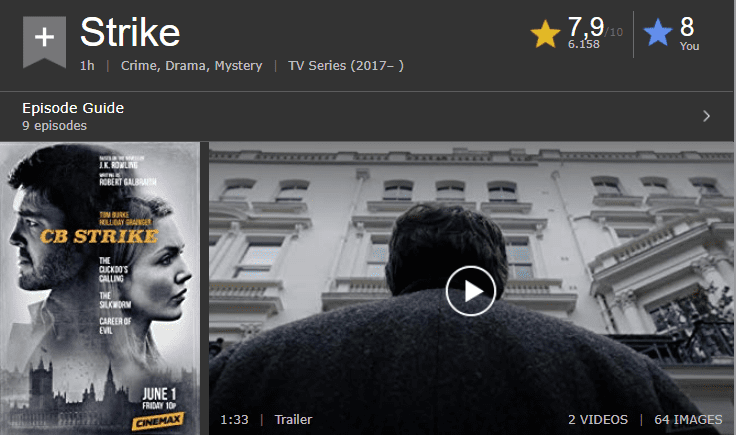Open the 64 IMAGES gallery
The height and width of the screenshot is (435, 736).
(688, 420)
